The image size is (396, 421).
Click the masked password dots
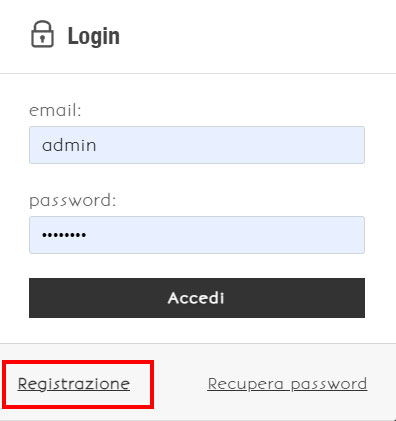tap(64, 235)
